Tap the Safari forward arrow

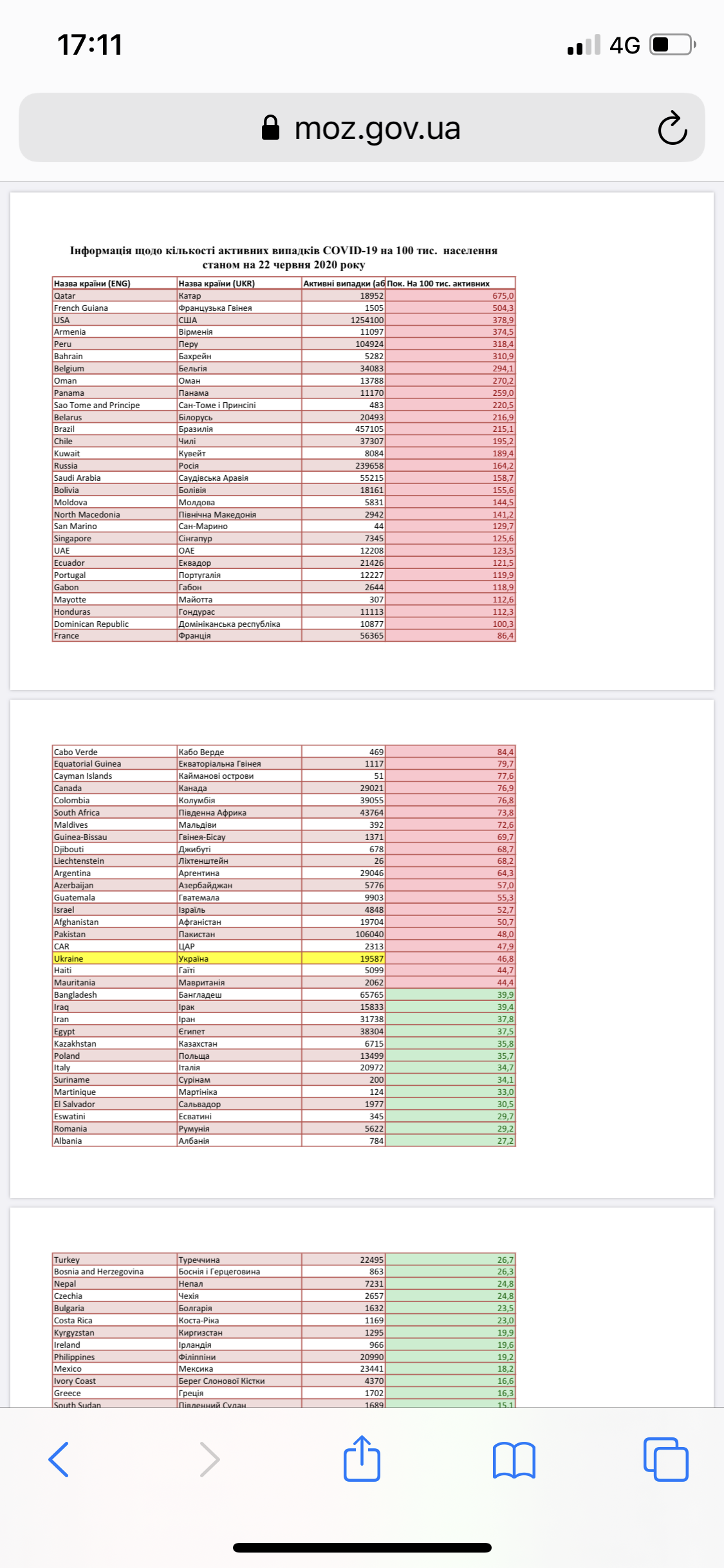tap(210, 1459)
